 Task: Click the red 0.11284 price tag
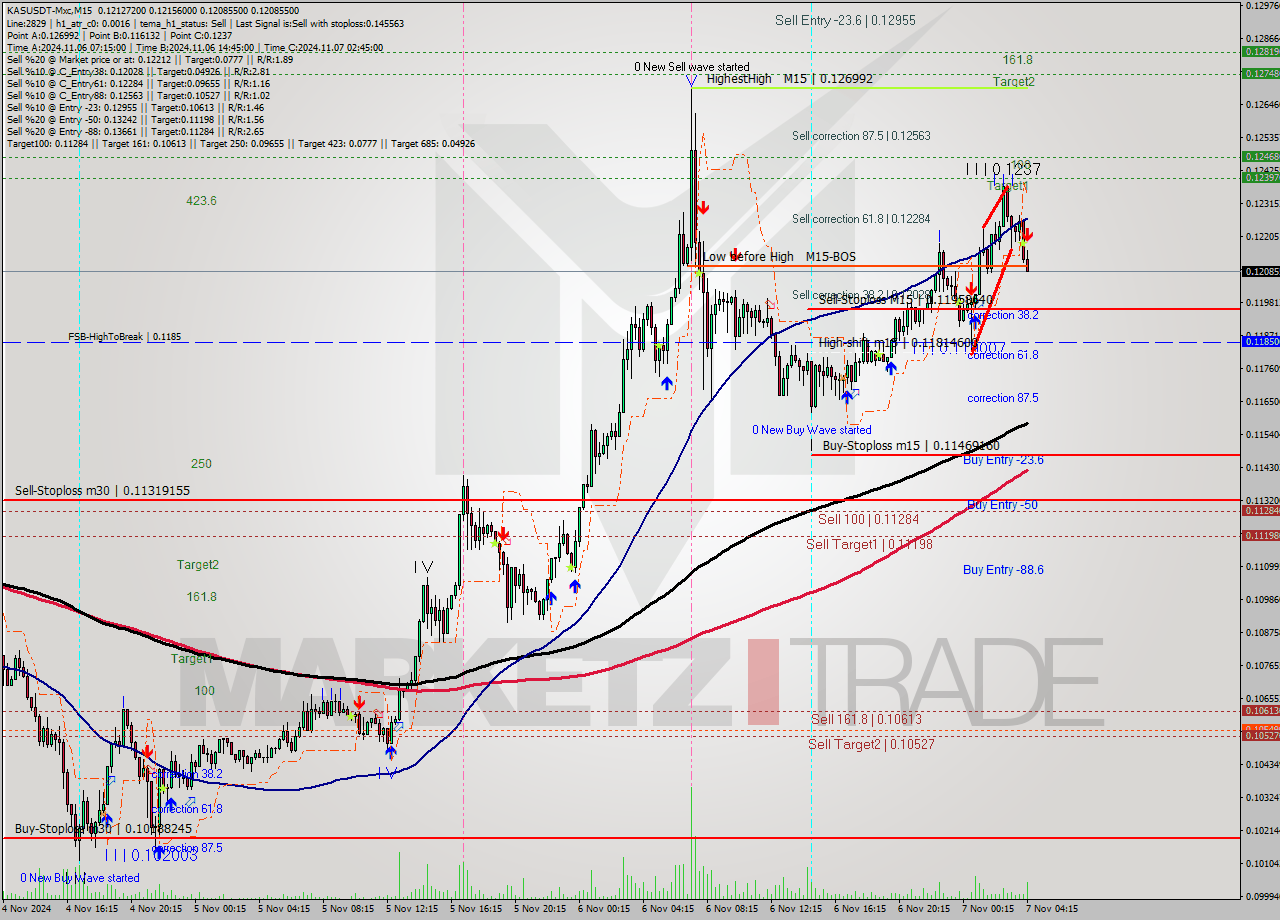pyautogui.click(x=1259, y=510)
